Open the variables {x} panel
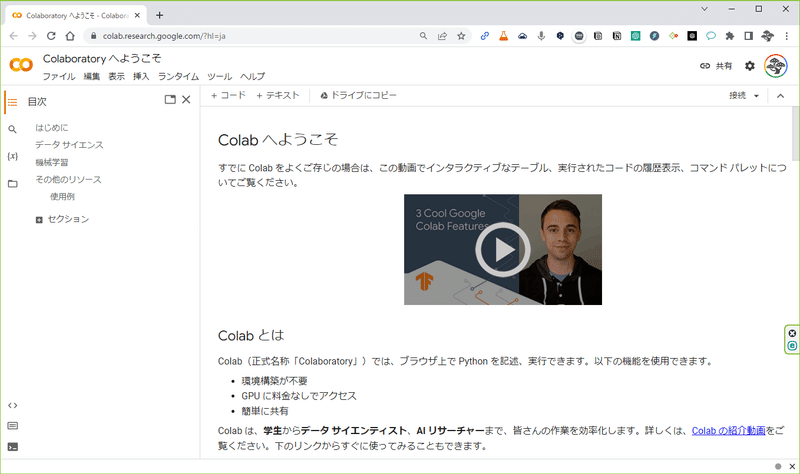 click(x=13, y=156)
